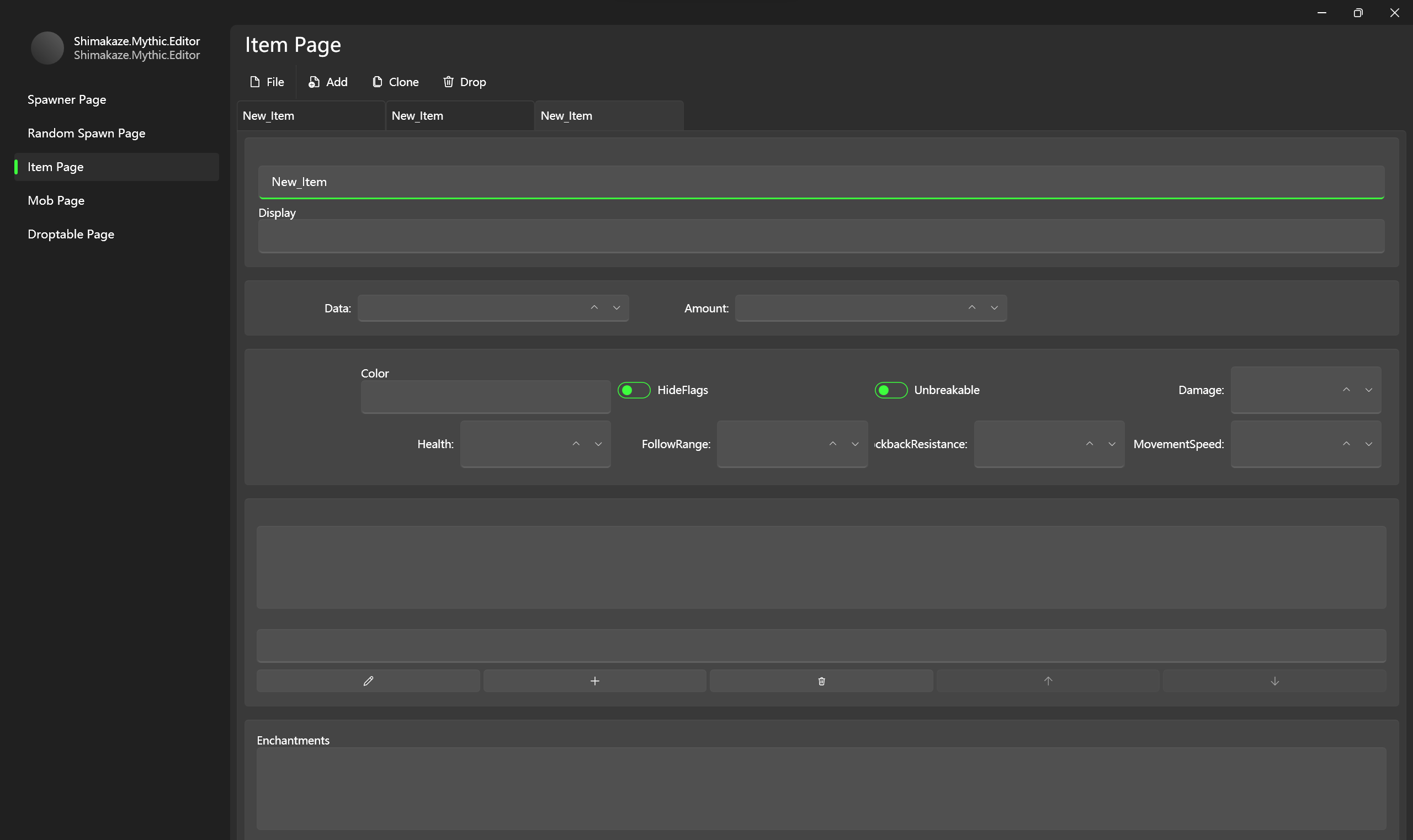
Task: Navigate to the Droptable Page
Action: [x=70, y=234]
